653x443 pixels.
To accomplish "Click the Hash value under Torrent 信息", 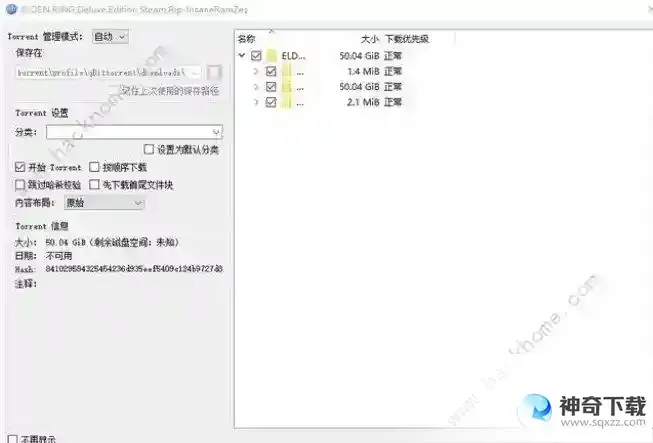I will coord(134,269).
